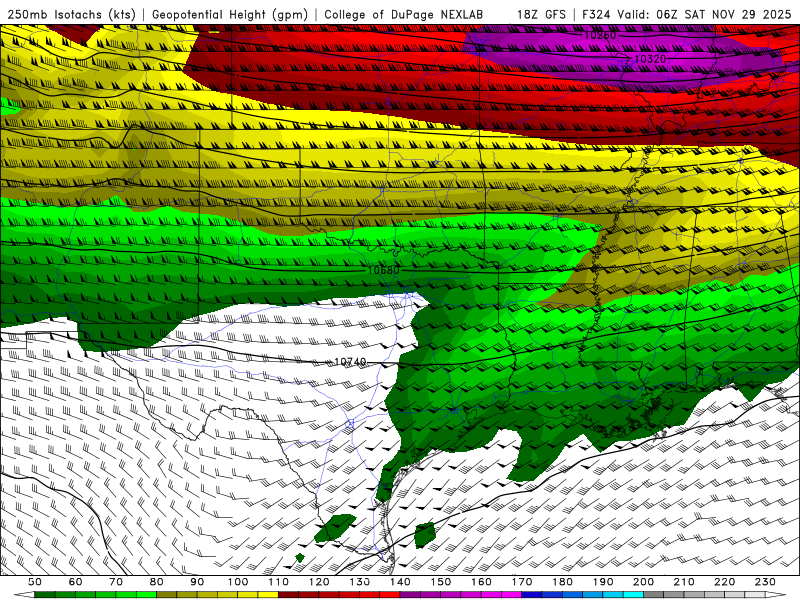Image resolution: width=800 pixels, height=600 pixels.
Task: Click the 10680 height contour label
Action: pyautogui.click(x=384, y=270)
